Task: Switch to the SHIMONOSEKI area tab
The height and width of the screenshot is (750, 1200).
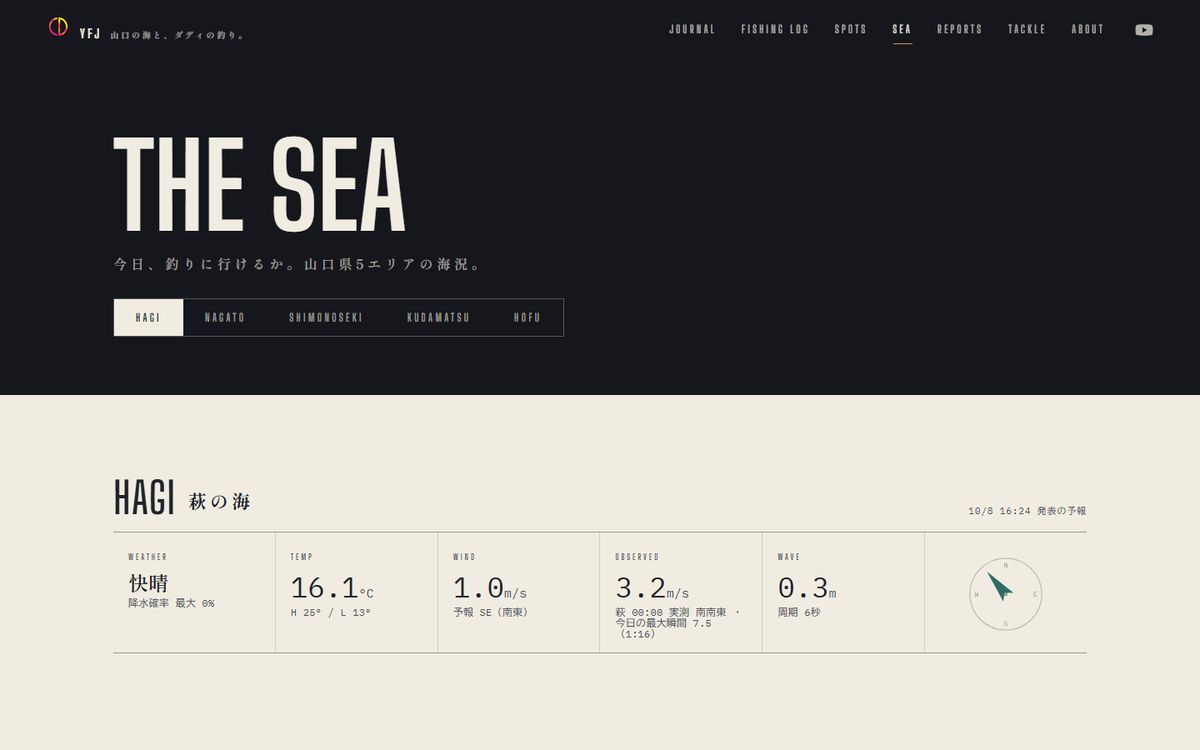Action: click(326, 317)
